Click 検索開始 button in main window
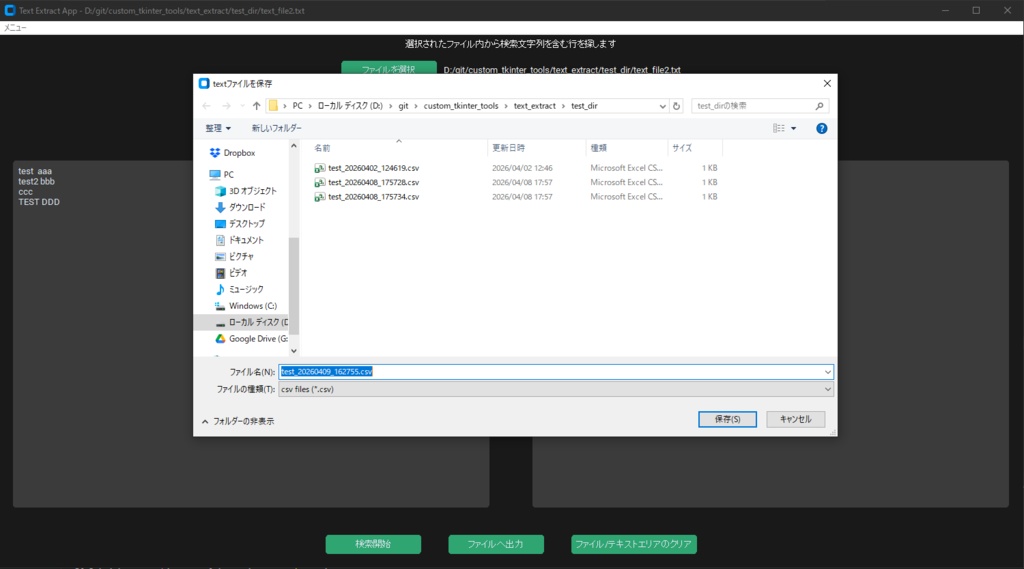The image size is (1024, 569). (373, 544)
